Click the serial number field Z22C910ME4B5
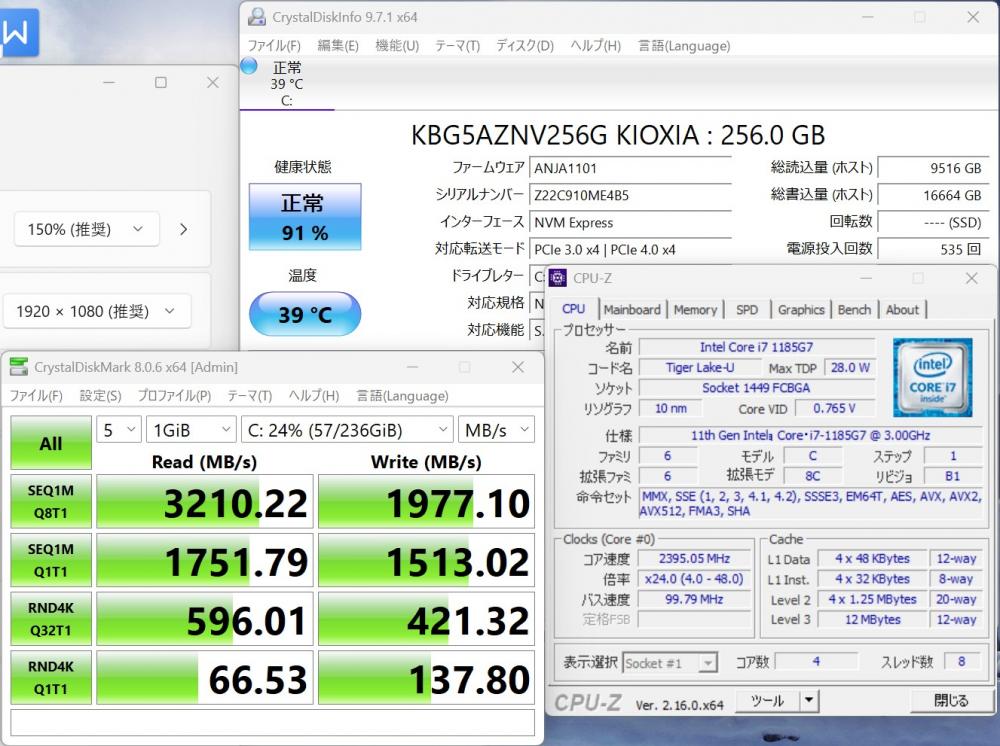Image resolution: width=1000 pixels, height=746 pixels. click(630, 195)
